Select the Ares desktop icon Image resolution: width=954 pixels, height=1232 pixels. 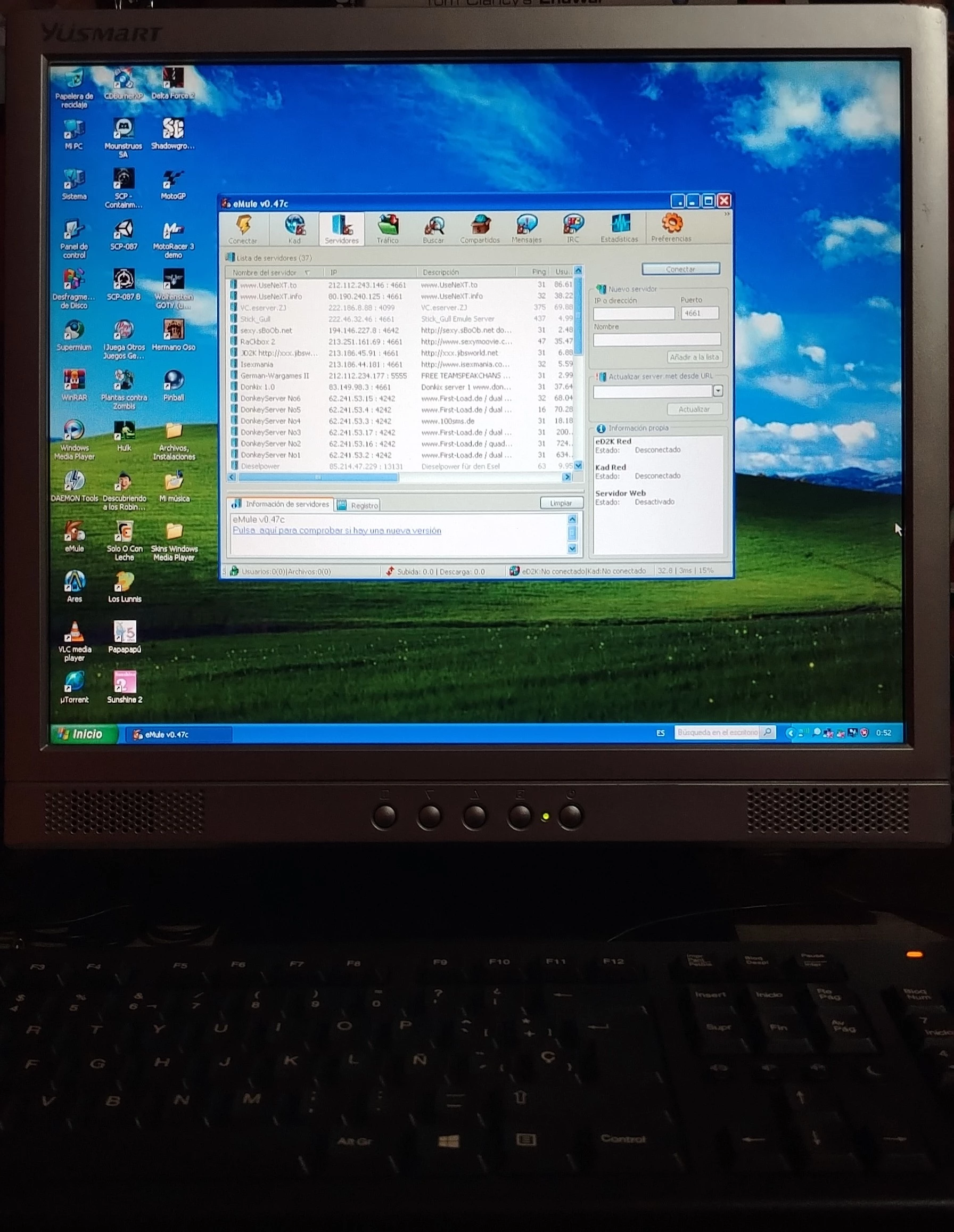[x=75, y=587]
